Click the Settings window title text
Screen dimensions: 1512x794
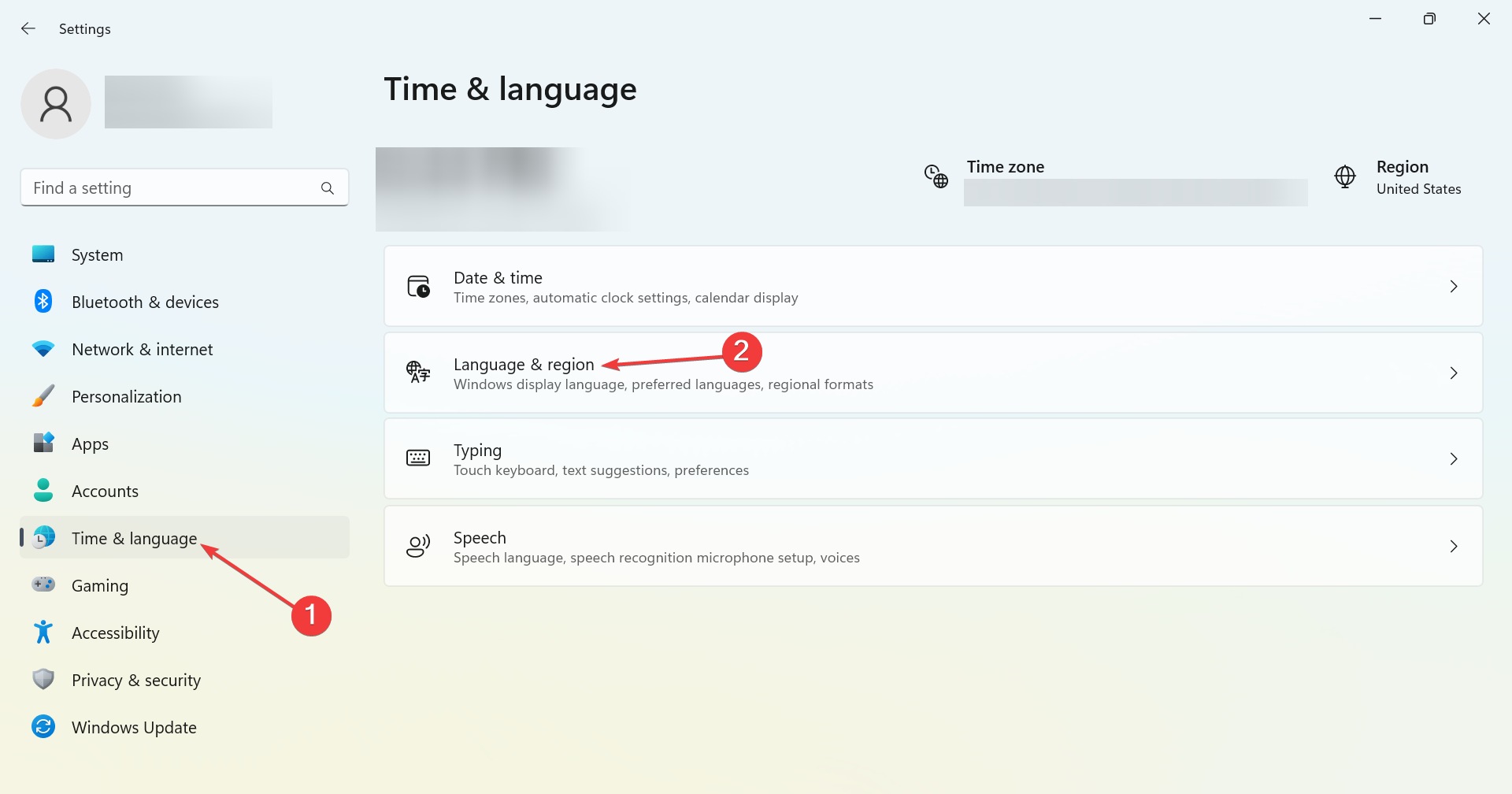pos(84,29)
